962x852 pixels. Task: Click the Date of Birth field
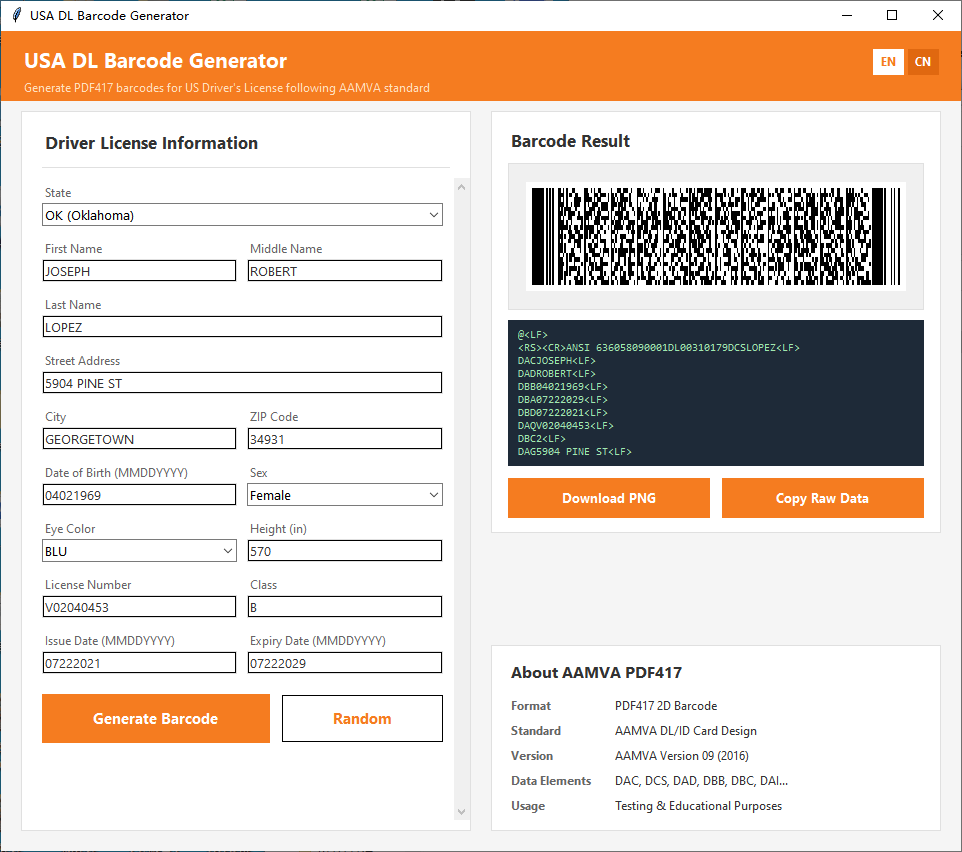coord(139,495)
